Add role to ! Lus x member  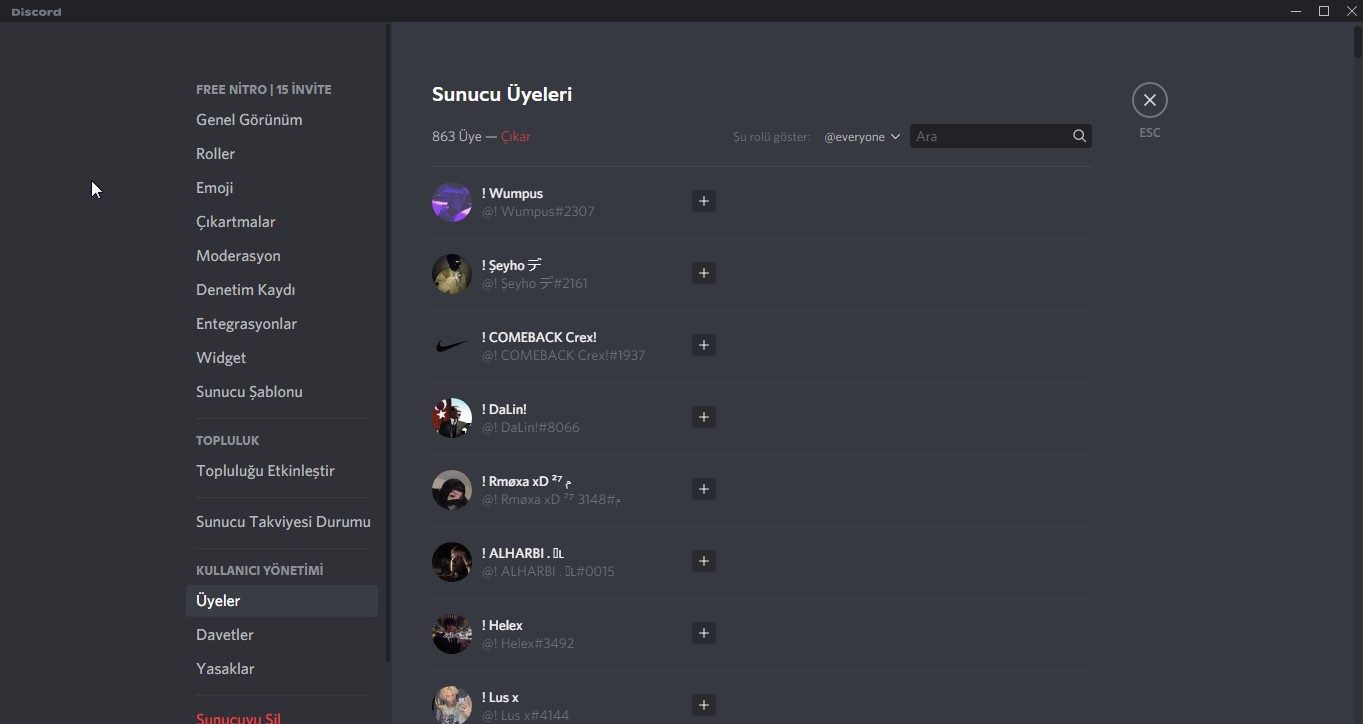click(x=704, y=705)
